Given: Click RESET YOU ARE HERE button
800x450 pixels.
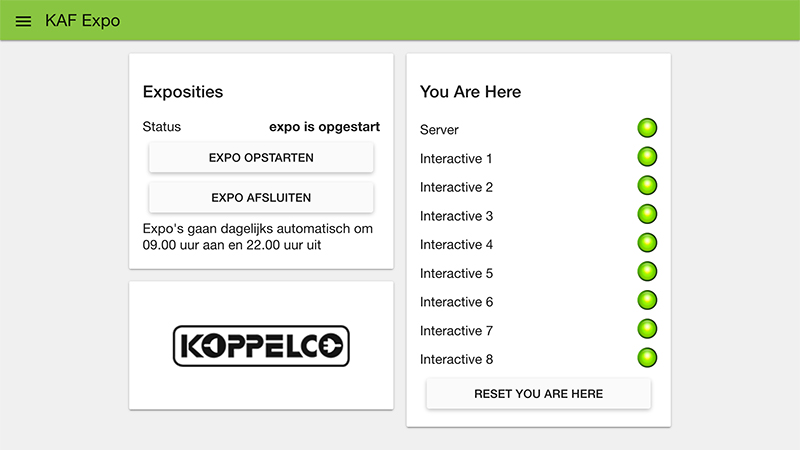Looking at the screenshot, I should coord(538,394).
